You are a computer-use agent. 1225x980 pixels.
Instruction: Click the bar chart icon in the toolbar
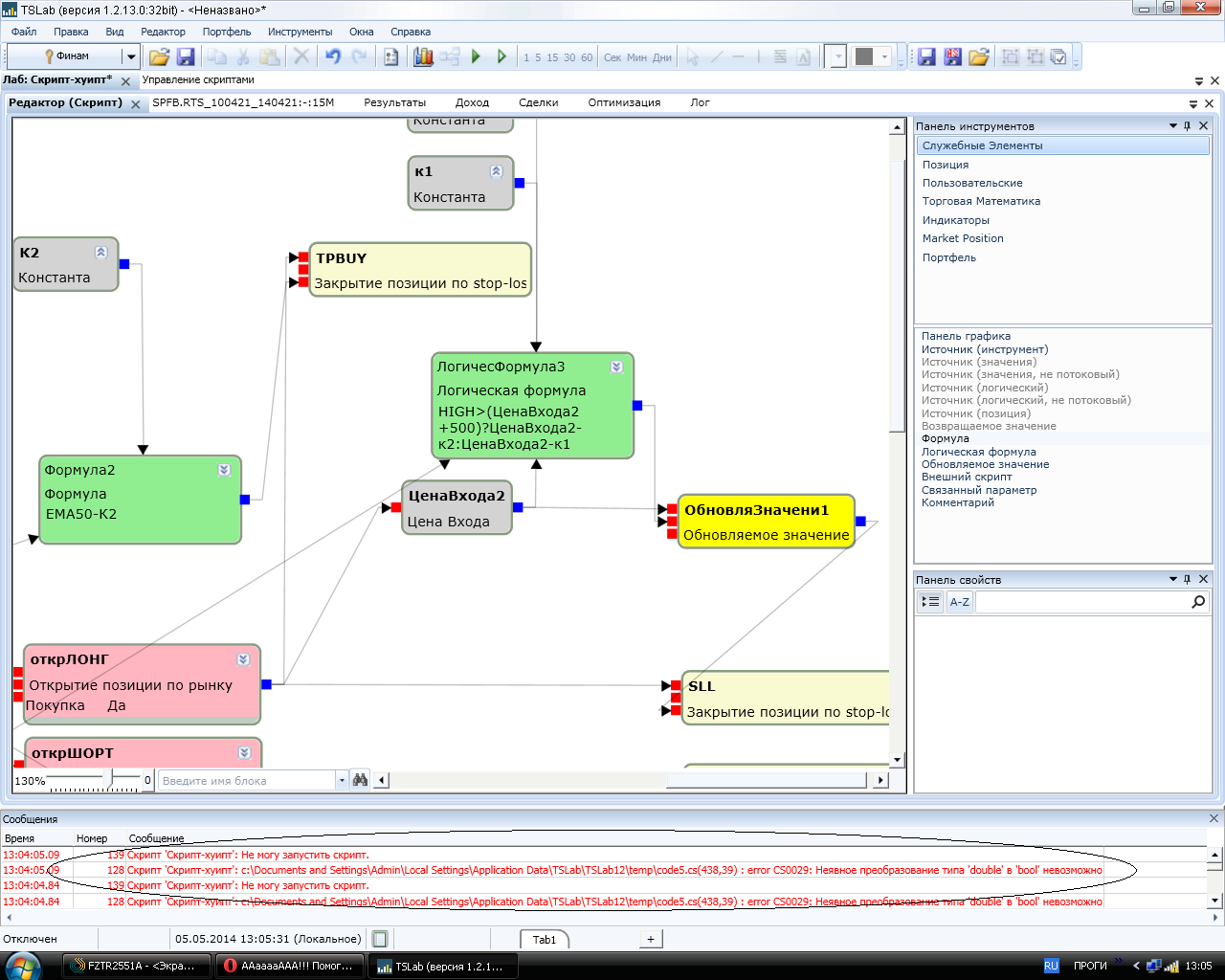click(423, 57)
